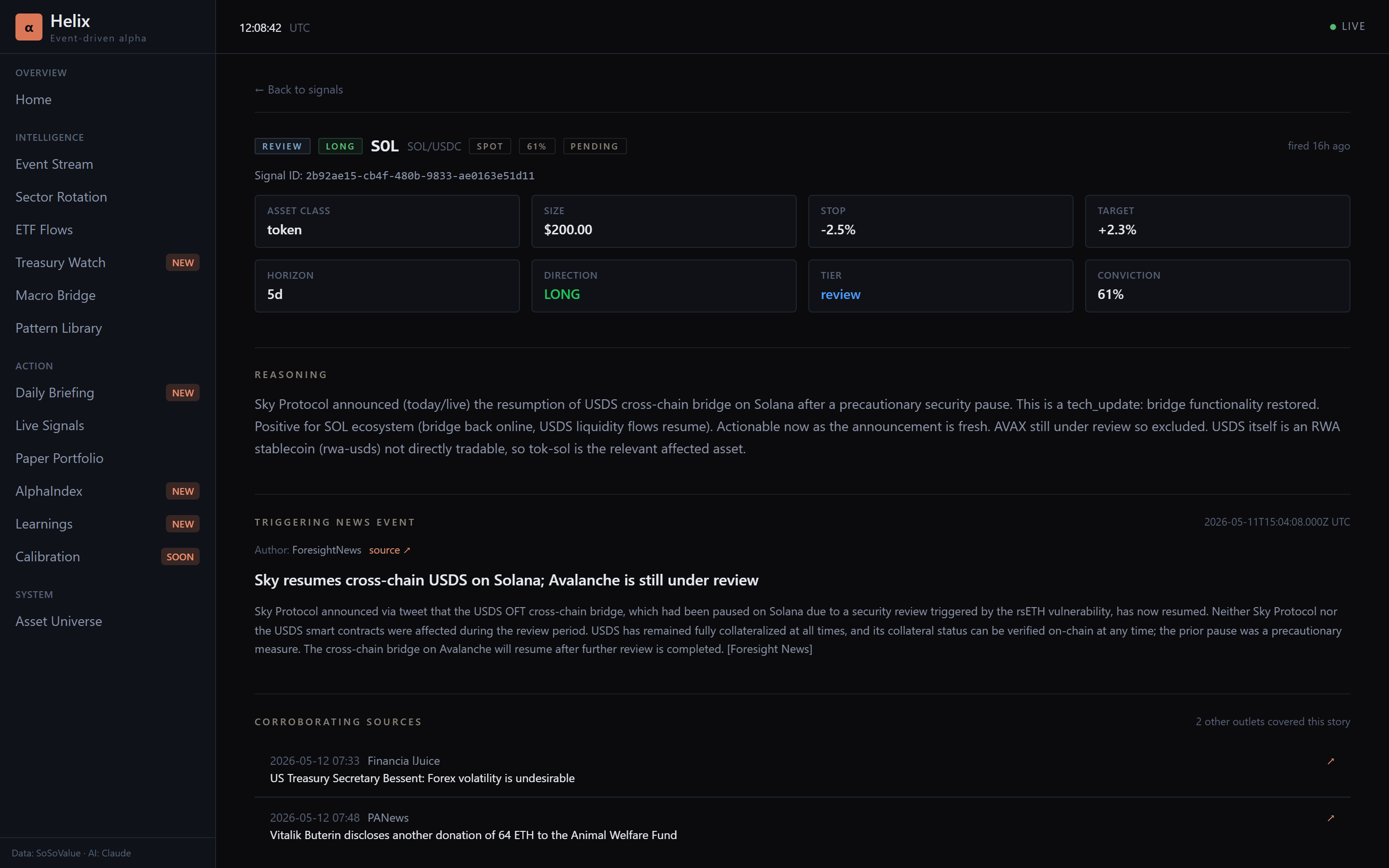Click NEW badge beside Learnings

[182, 524]
